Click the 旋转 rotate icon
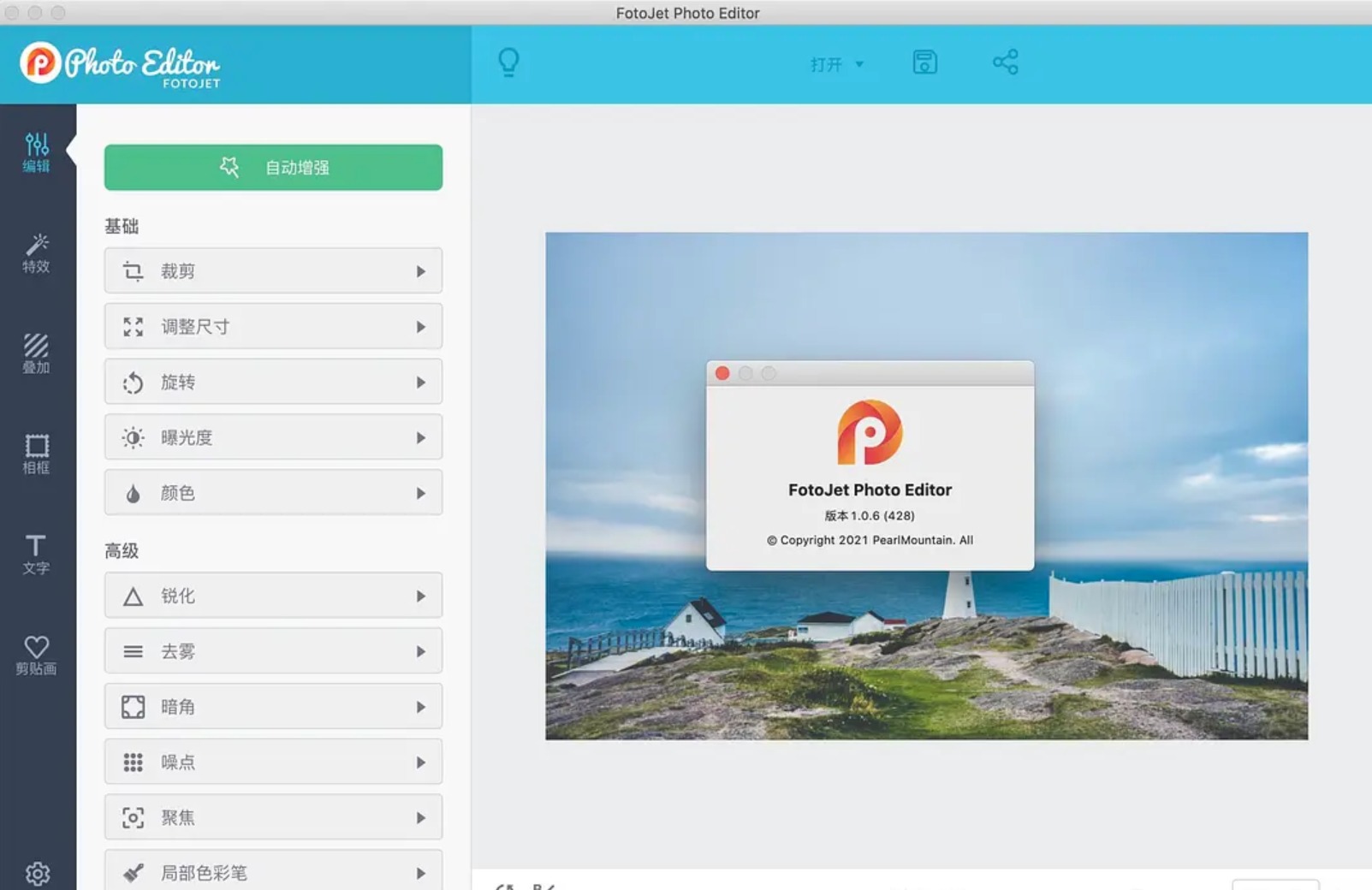The width and height of the screenshot is (1372, 890). [x=133, y=383]
